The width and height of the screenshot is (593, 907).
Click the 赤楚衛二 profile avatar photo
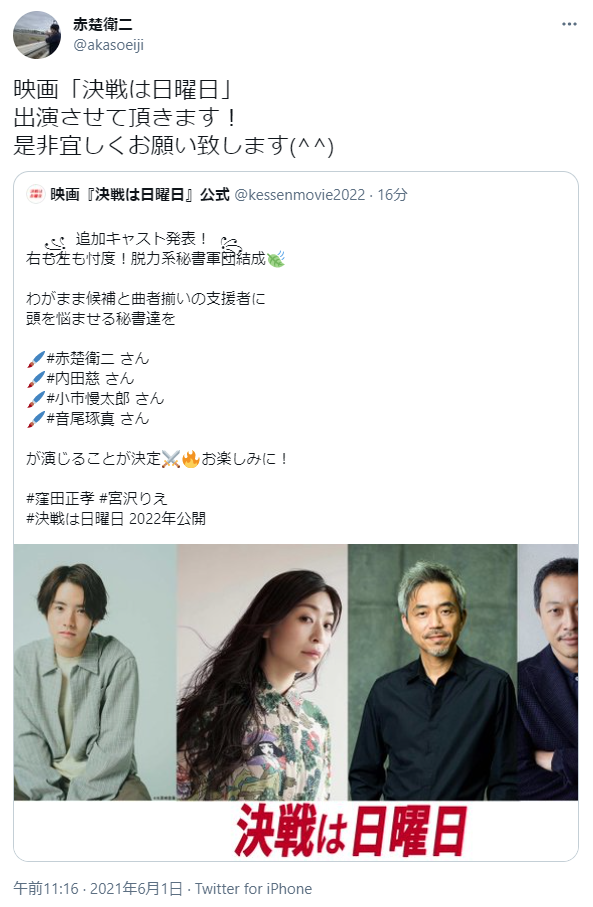tap(37, 35)
